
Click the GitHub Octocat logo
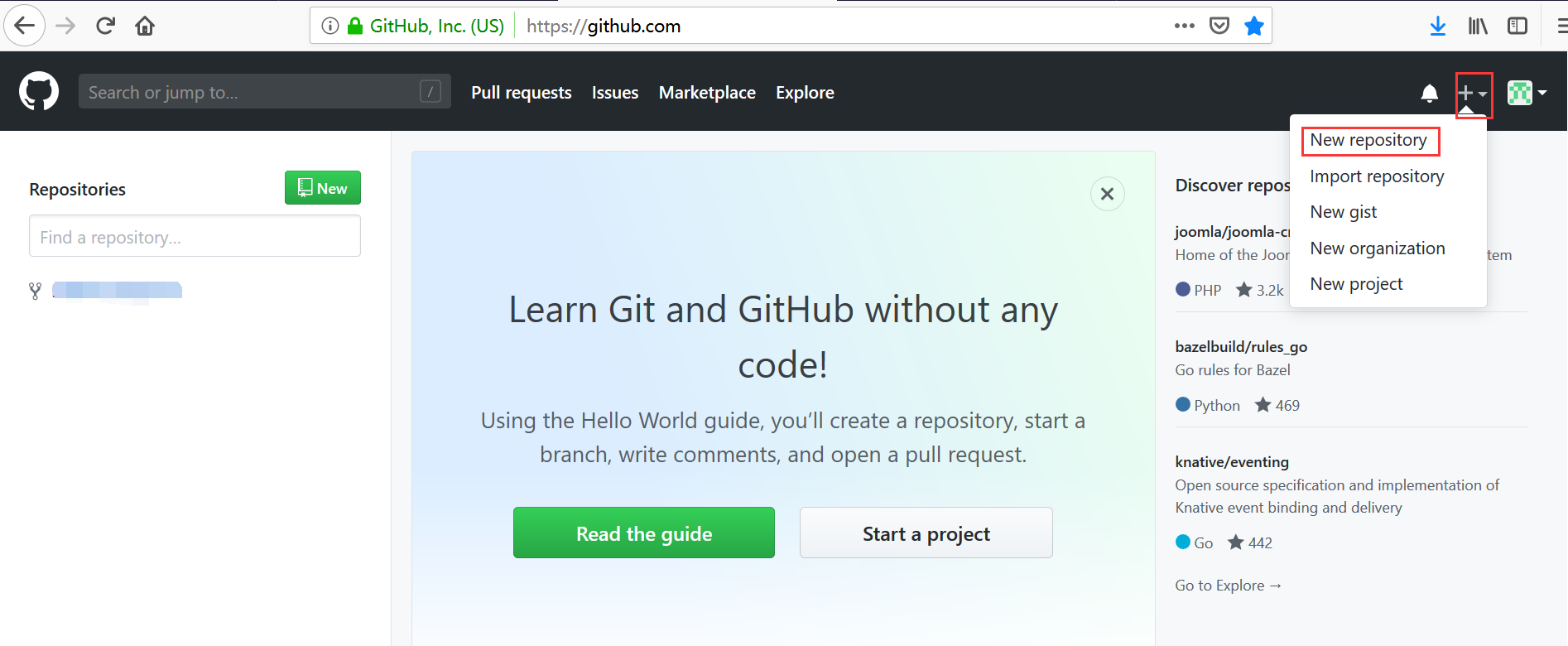tap(39, 91)
